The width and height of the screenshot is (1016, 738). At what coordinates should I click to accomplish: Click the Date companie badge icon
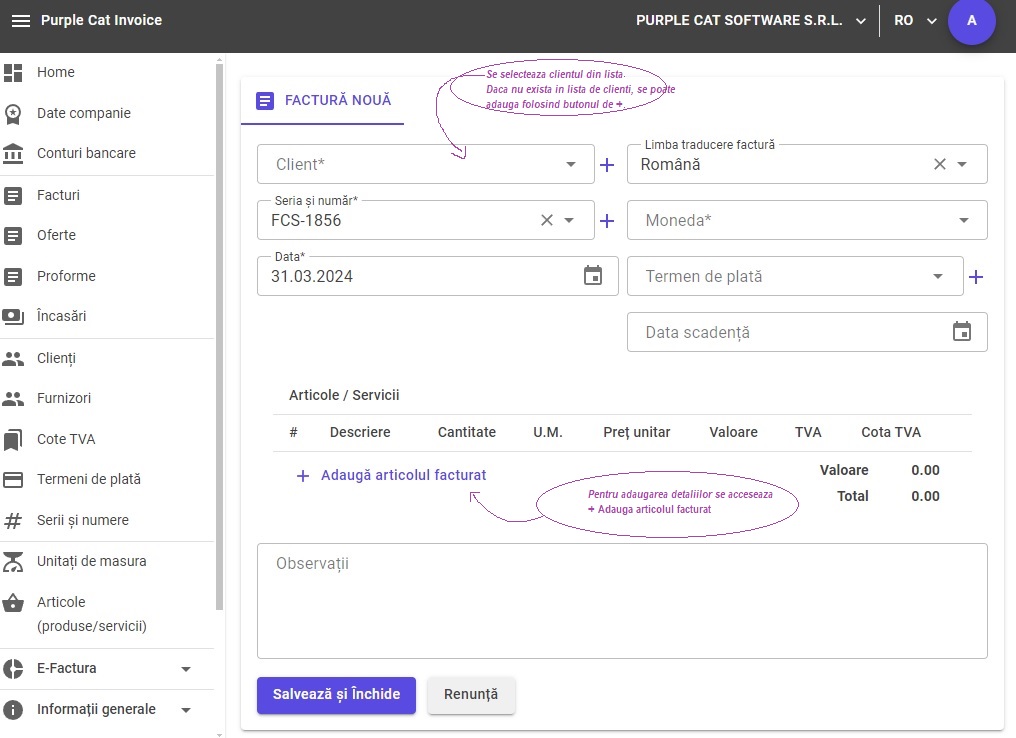tap(13, 113)
